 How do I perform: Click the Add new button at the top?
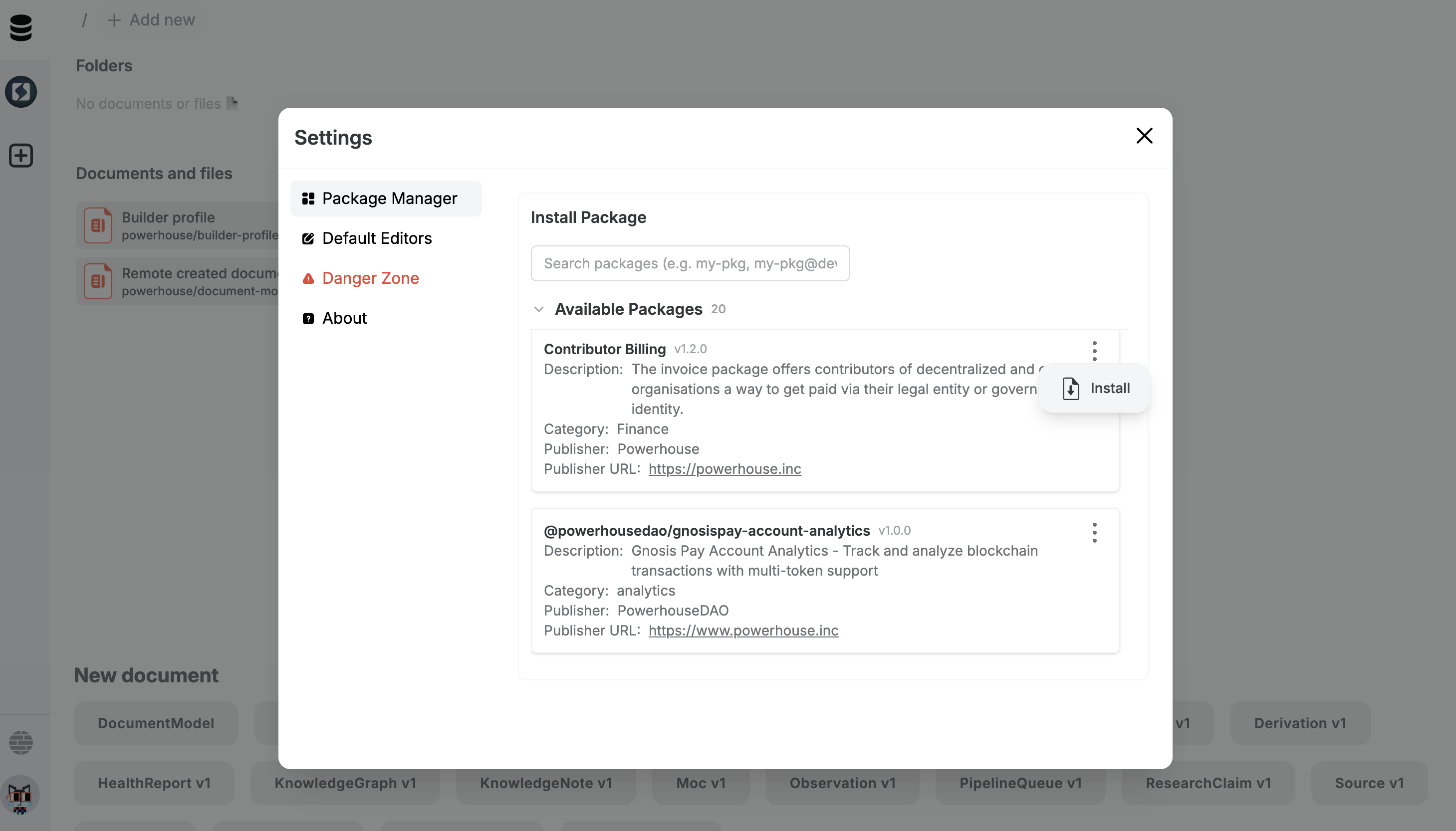pos(150,19)
